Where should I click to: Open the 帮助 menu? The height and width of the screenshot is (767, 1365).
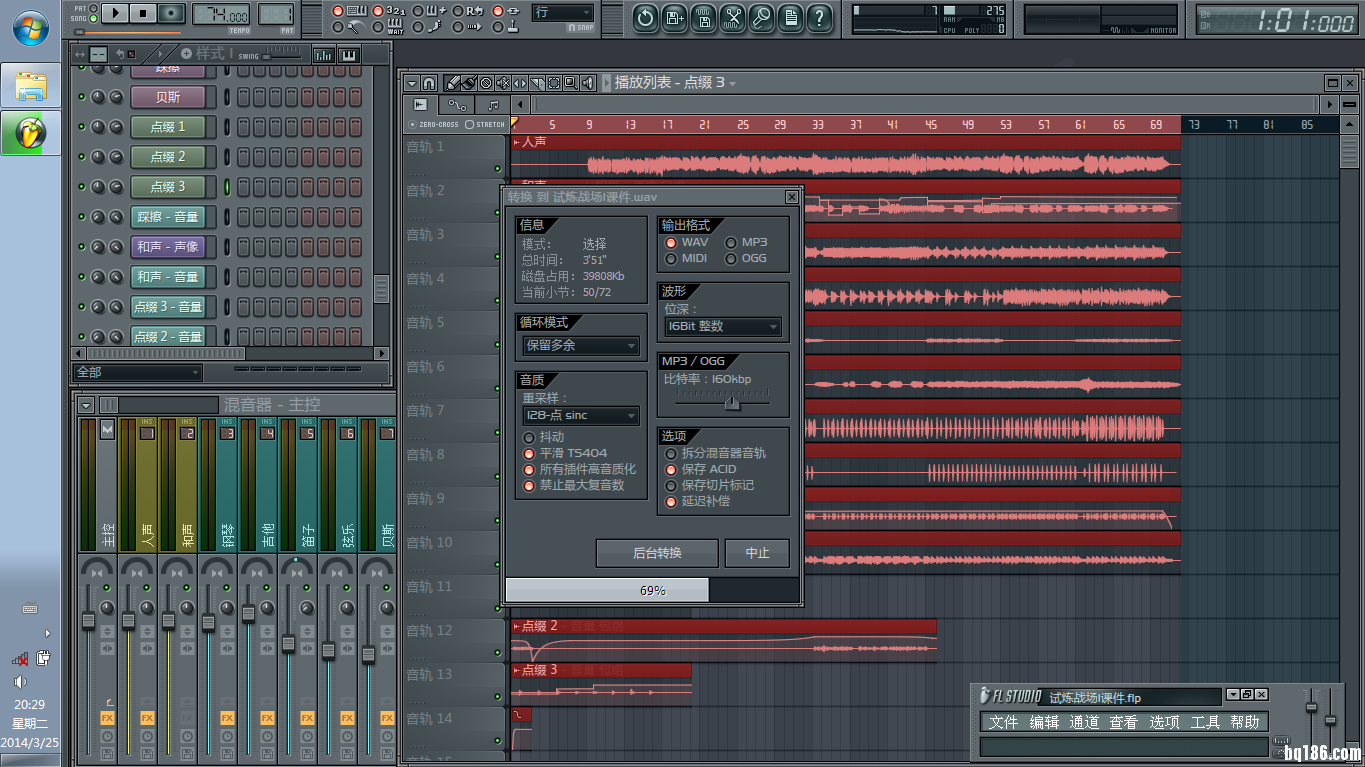1245,722
